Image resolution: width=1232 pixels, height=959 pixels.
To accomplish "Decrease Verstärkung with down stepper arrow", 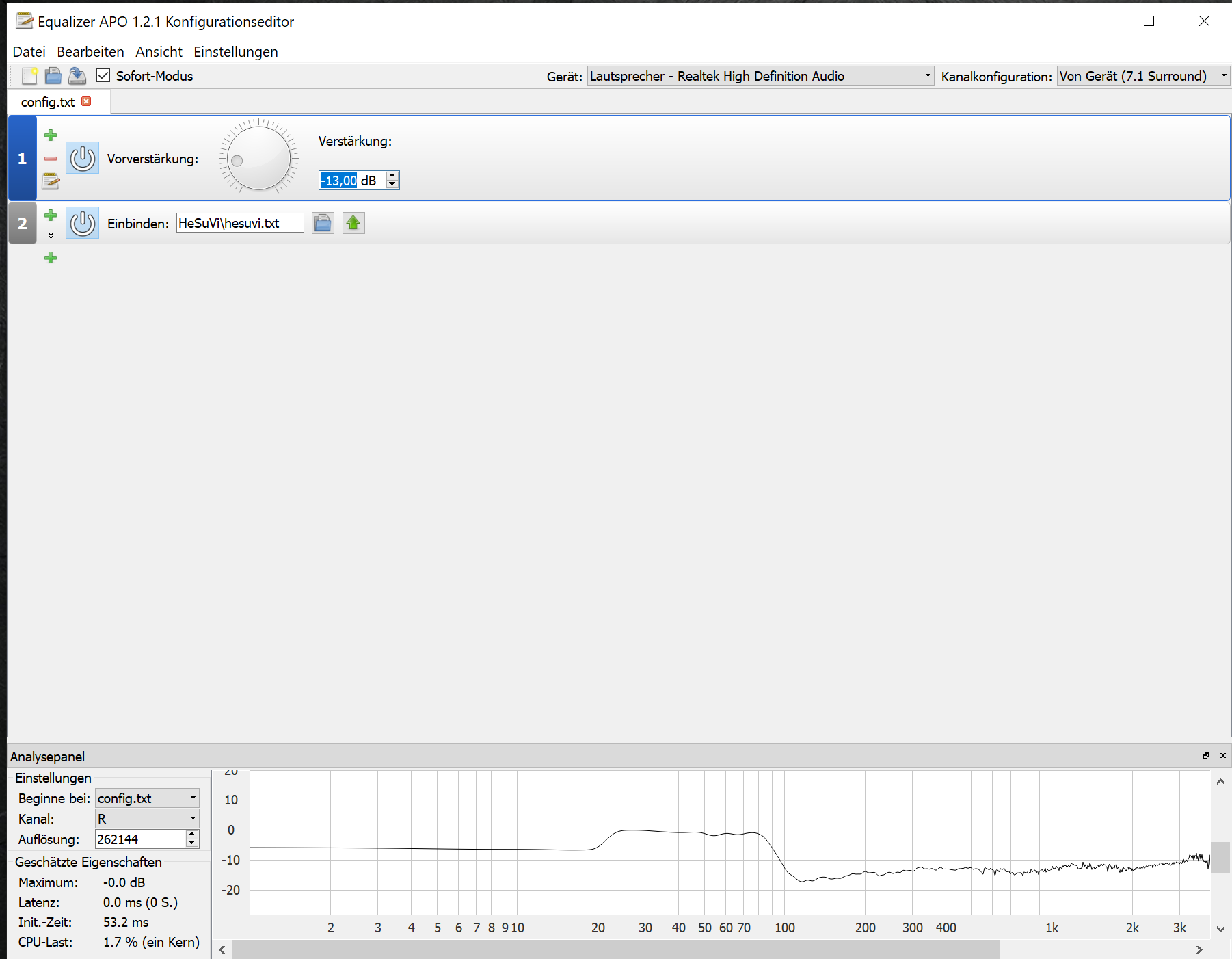I will click(x=392, y=185).
